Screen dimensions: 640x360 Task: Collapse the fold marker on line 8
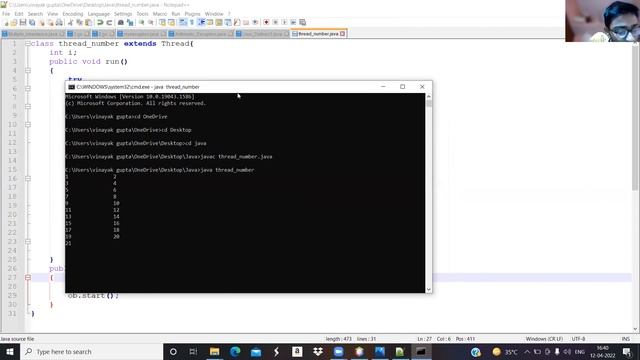pos(28,107)
